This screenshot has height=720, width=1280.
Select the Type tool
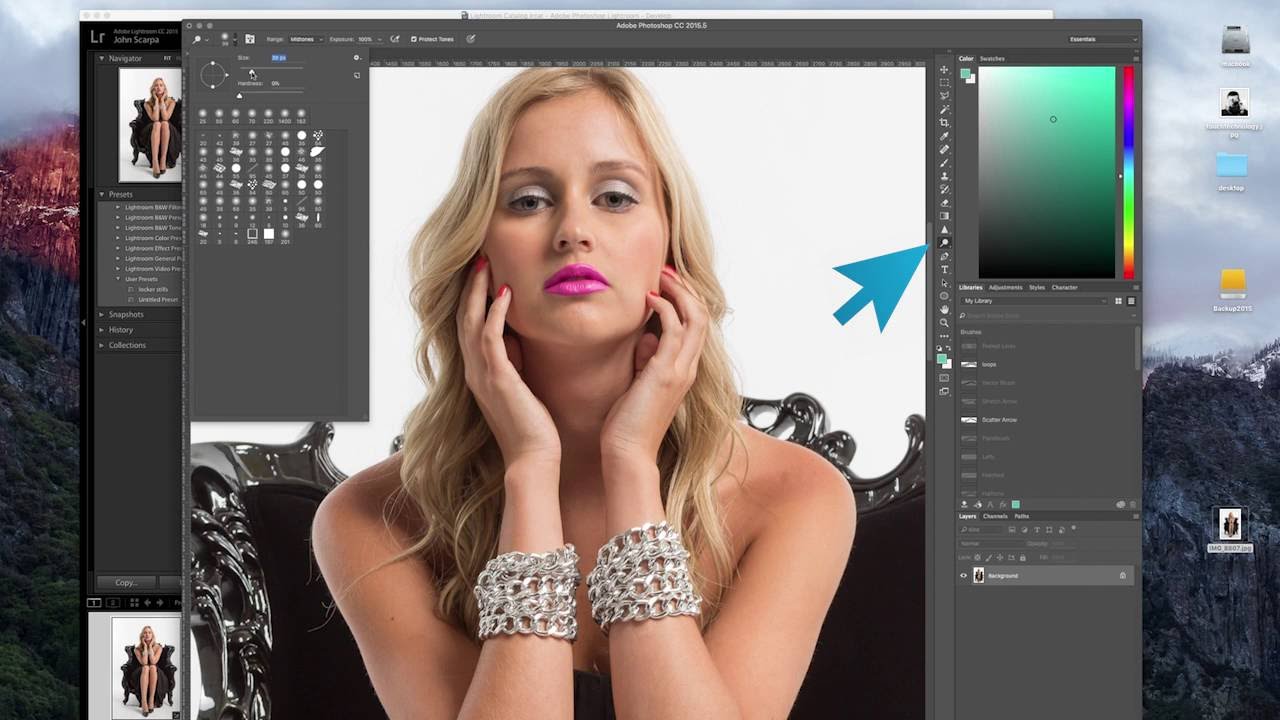944,270
